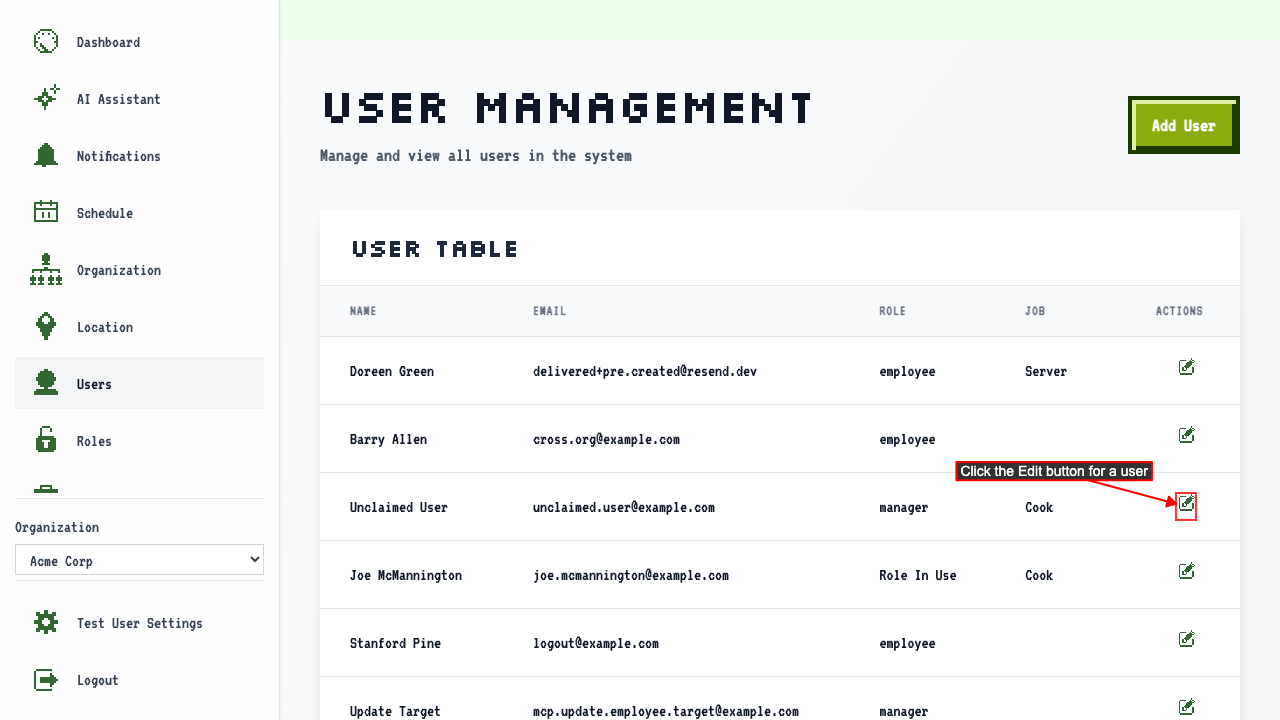Click the Server job cell
Image resolution: width=1280 pixels, height=720 pixels.
pyautogui.click(x=1046, y=371)
